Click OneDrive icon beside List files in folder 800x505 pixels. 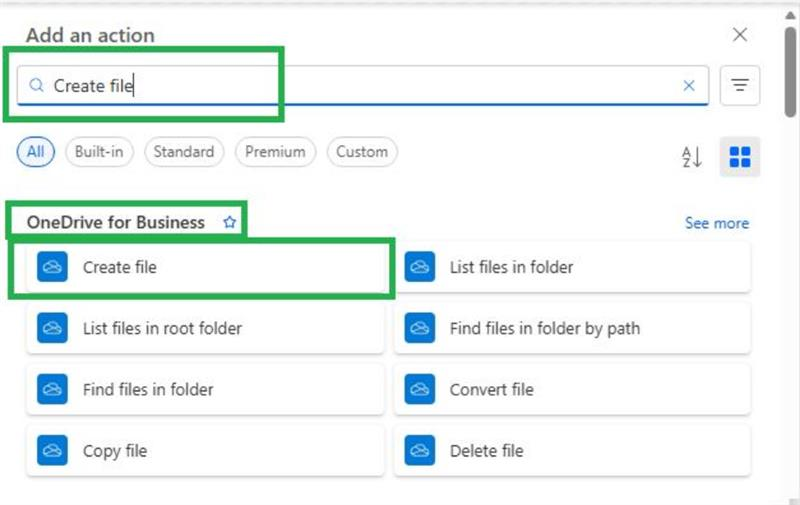(x=419, y=267)
